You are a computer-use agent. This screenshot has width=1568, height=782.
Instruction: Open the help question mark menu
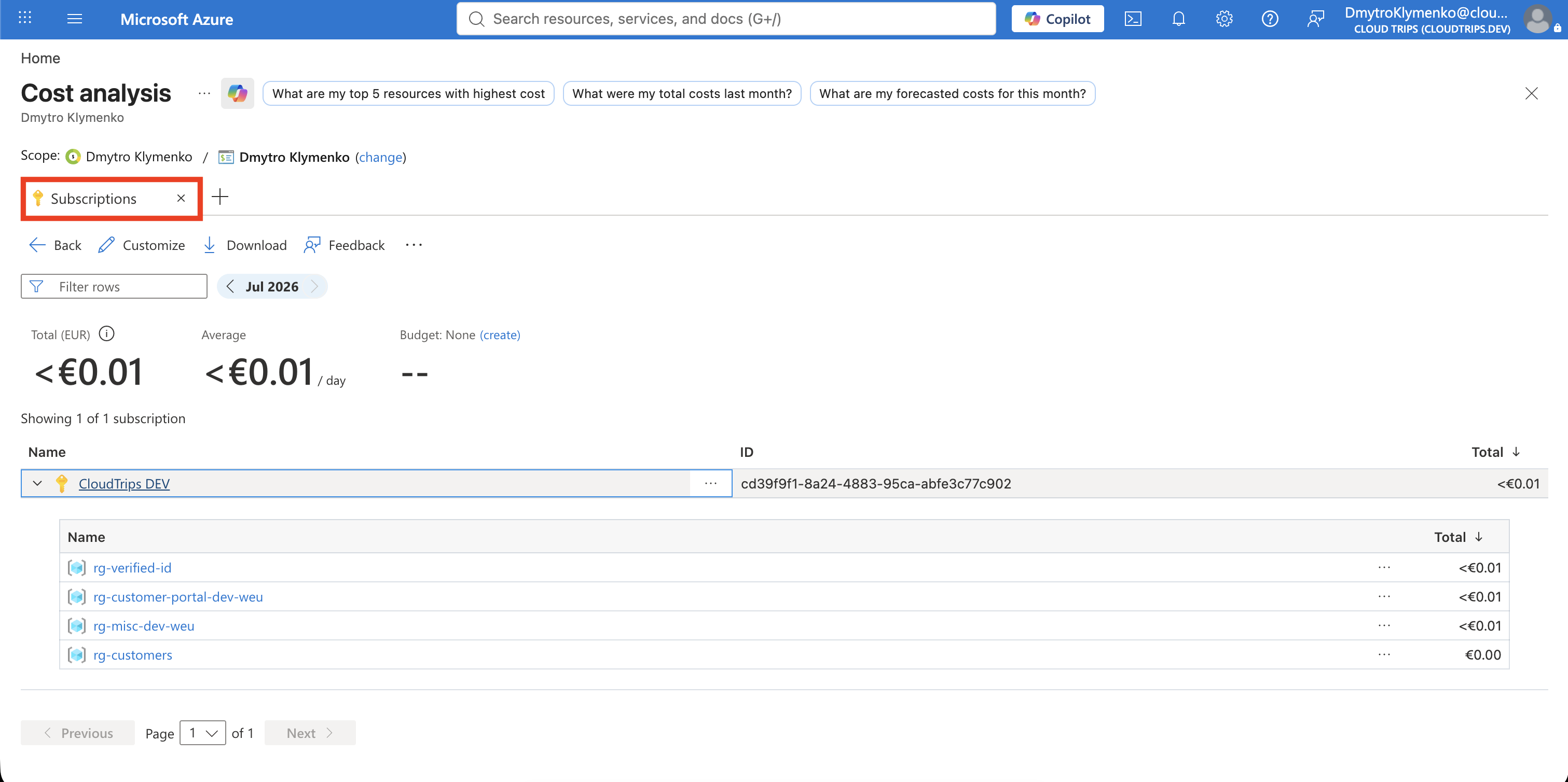click(1270, 19)
